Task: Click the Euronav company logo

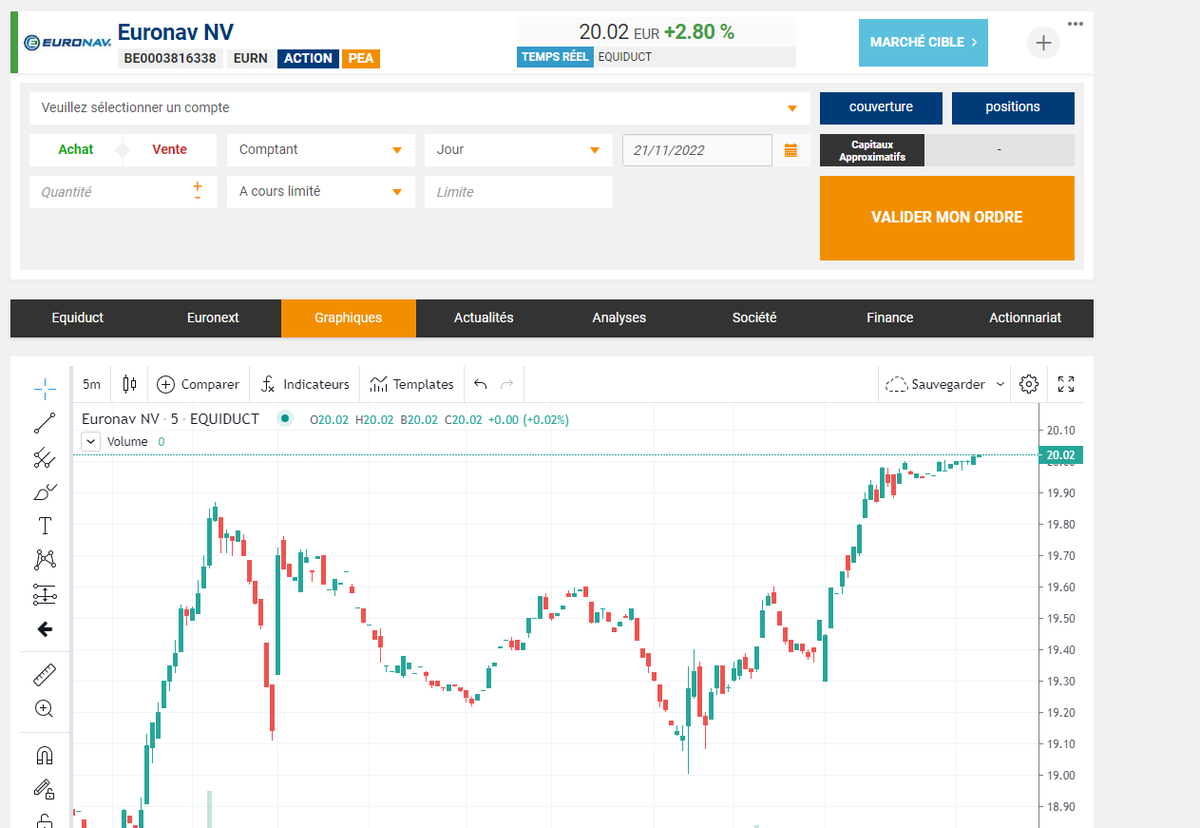Action: tap(67, 42)
